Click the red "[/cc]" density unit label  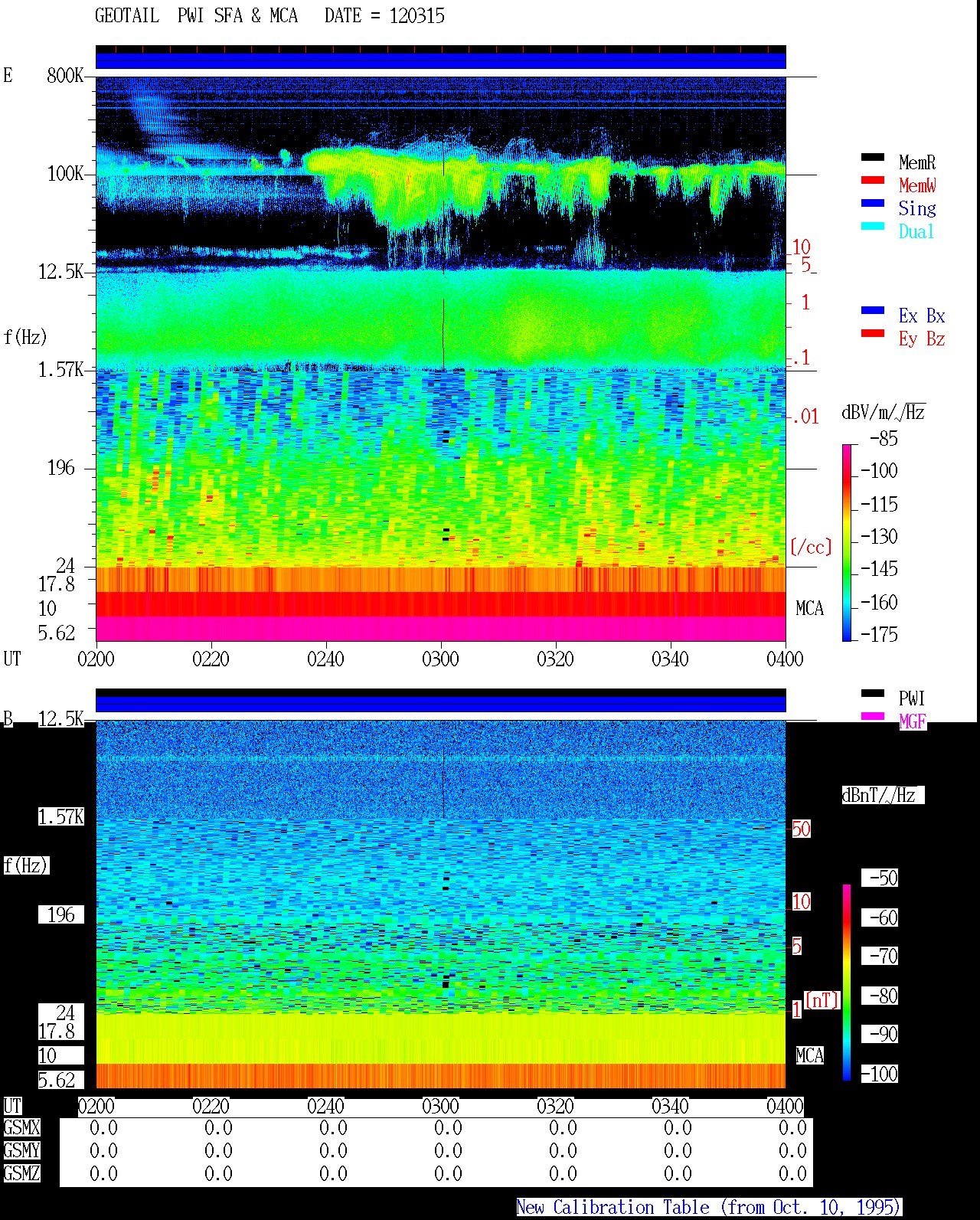click(811, 547)
